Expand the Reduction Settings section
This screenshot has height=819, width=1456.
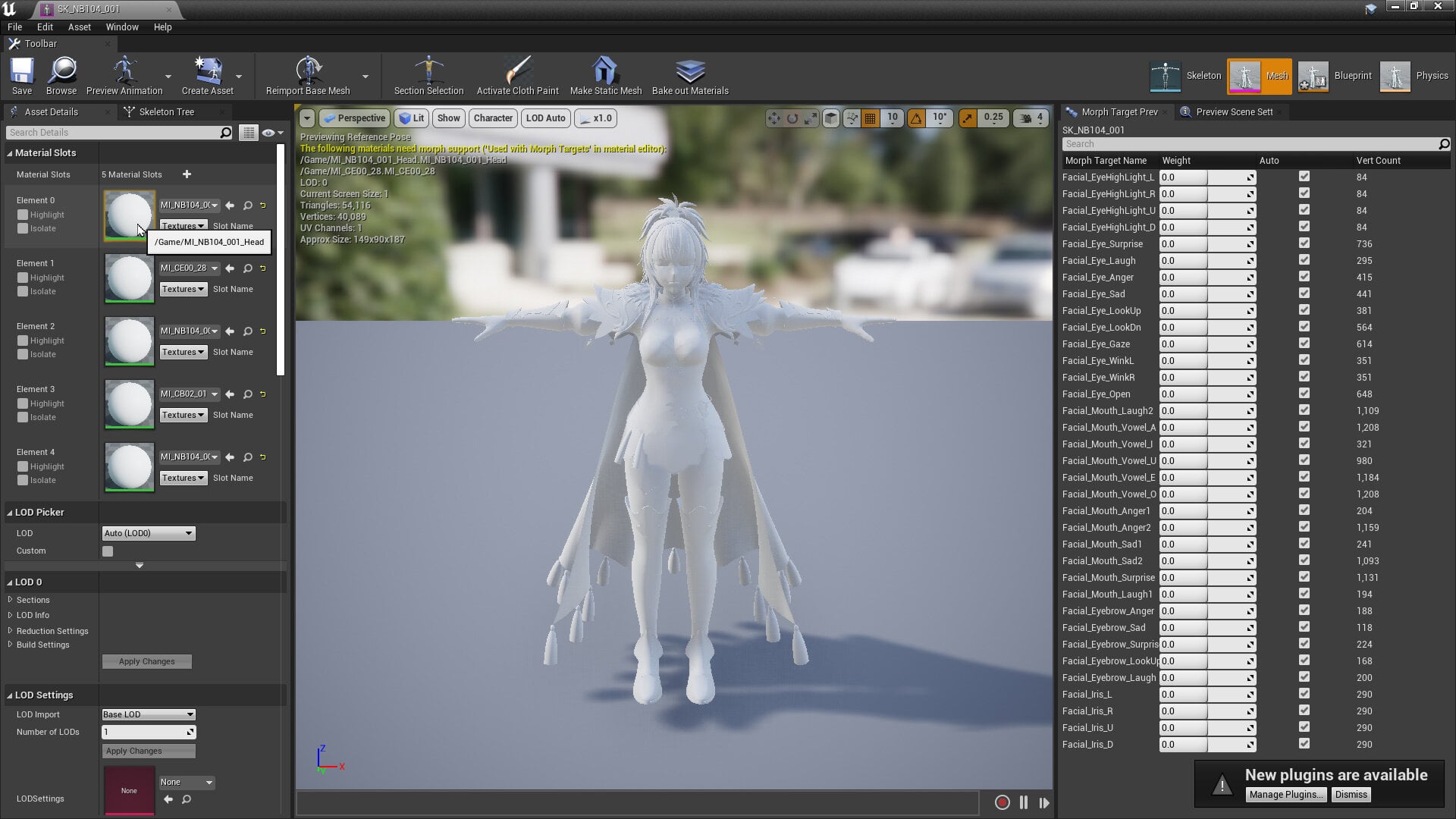(x=52, y=631)
